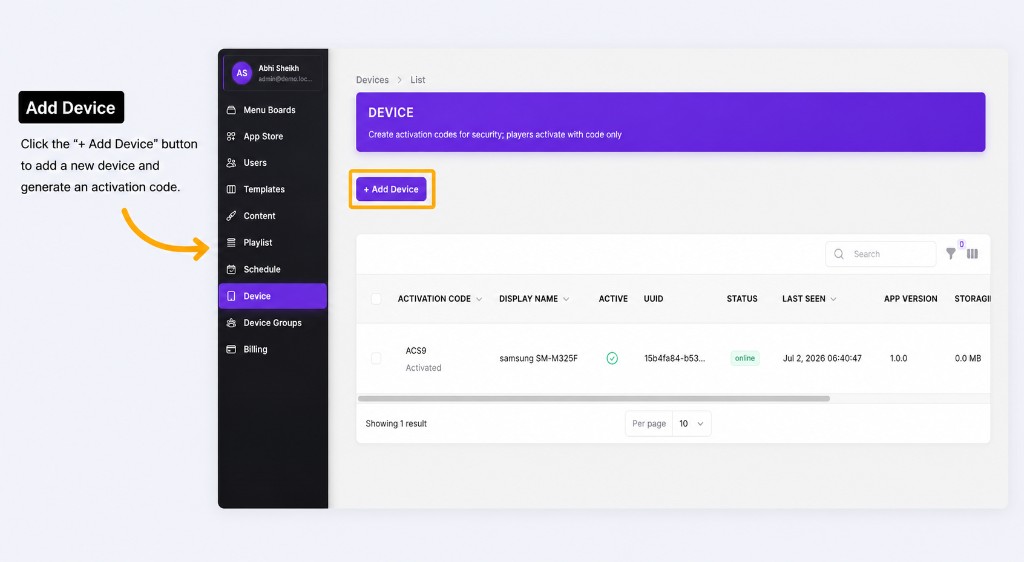The height and width of the screenshot is (562, 1024).
Task: Expand the Per page 10 dropdown
Action: pos(692,424)
